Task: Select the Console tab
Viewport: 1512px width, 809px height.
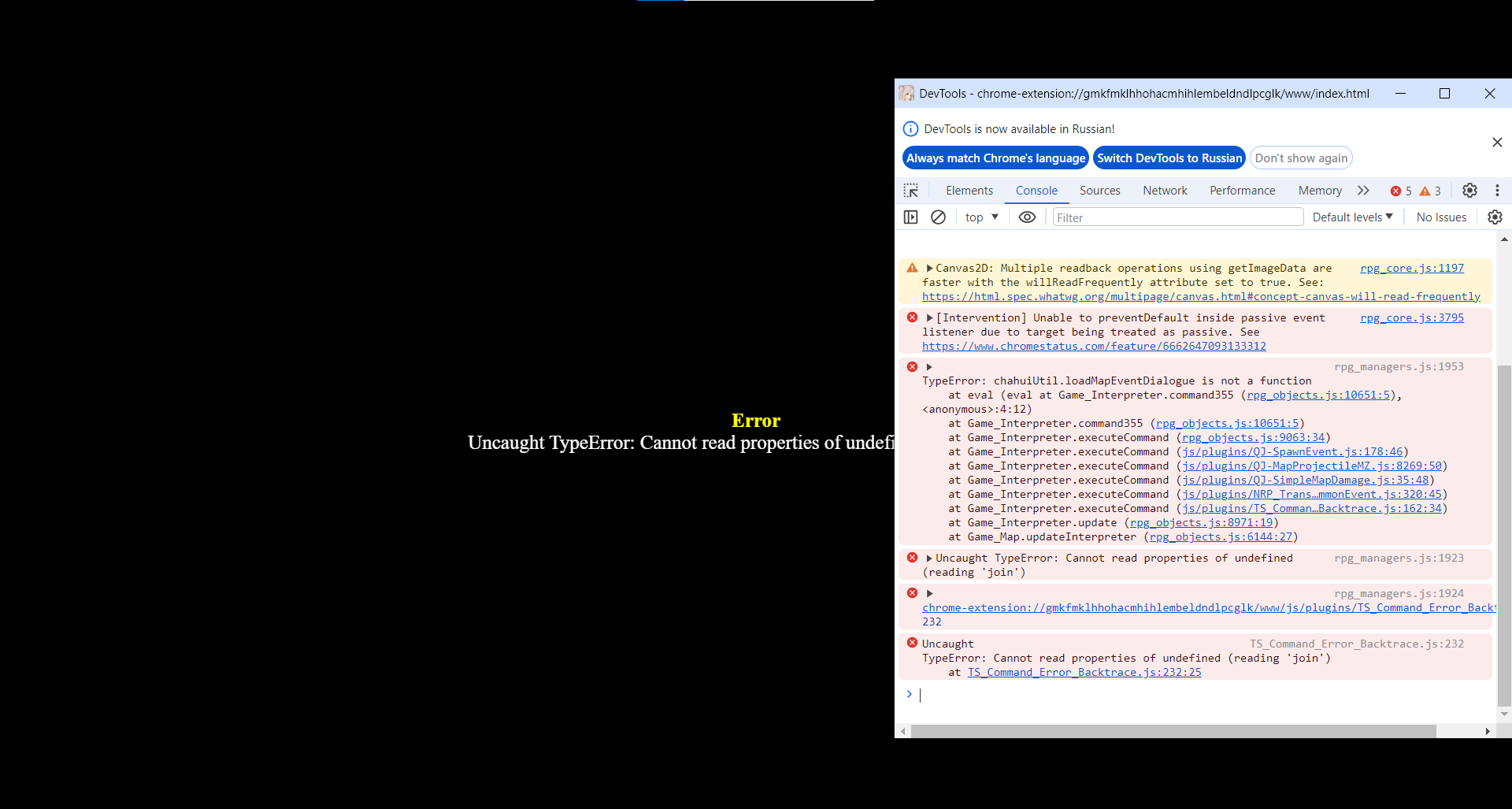Action: pos(1036,191)
